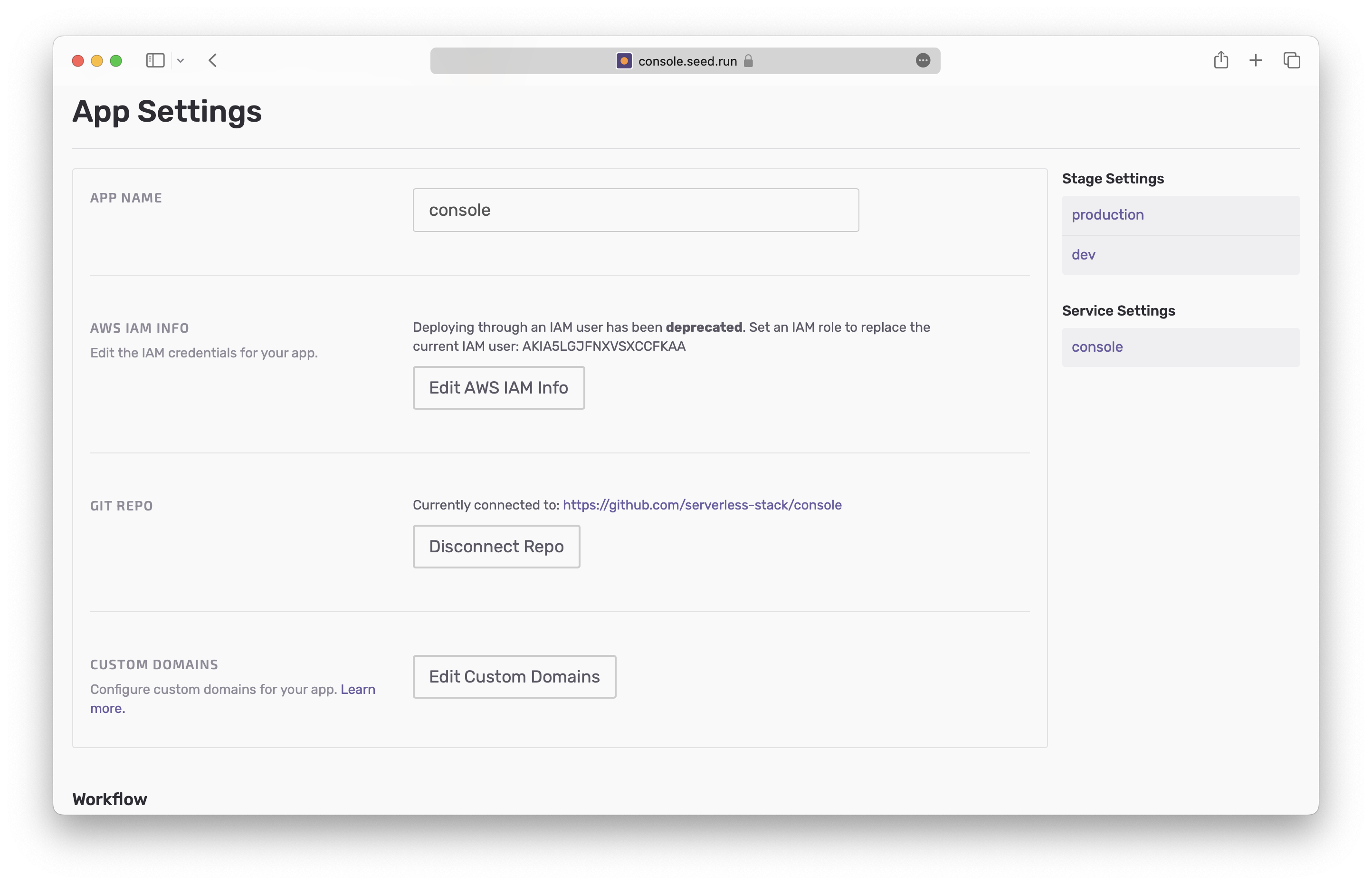Open the page options ellipsis icon
Screen dimensions: 1372x885
pos(922,60)
